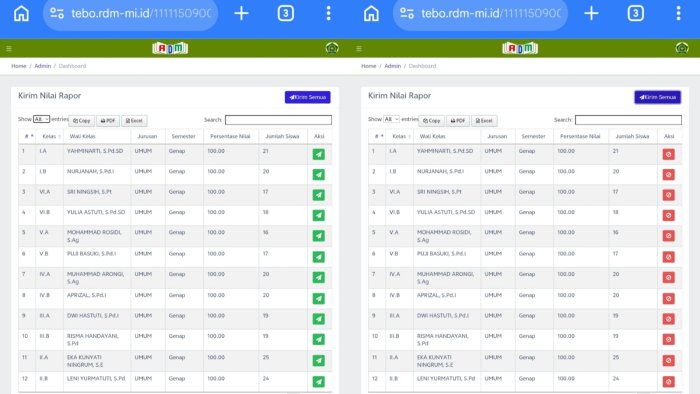The height and width of the screenshot is (394, 700).
Task: Send grades for LENI YURMATUTI row, left page
Action: [318, 382]
